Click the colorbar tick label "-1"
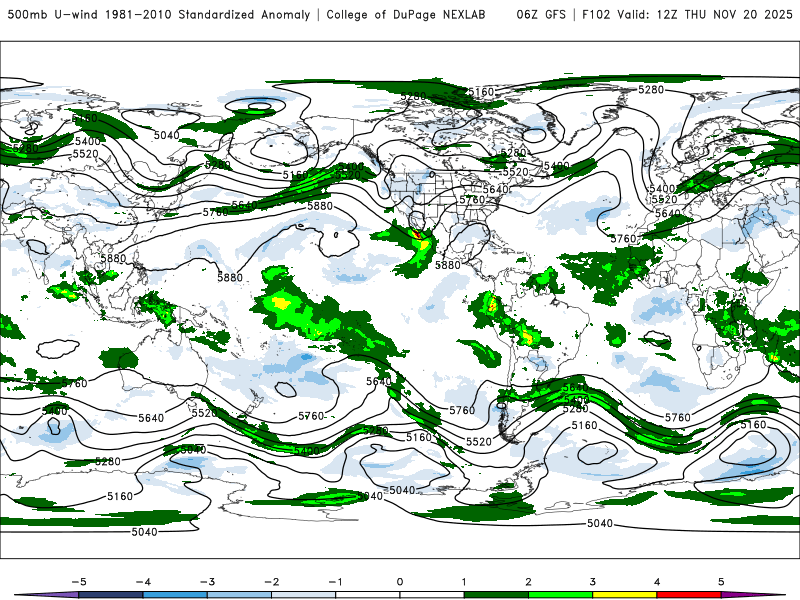The image size is (800, 600). point(335,582)
